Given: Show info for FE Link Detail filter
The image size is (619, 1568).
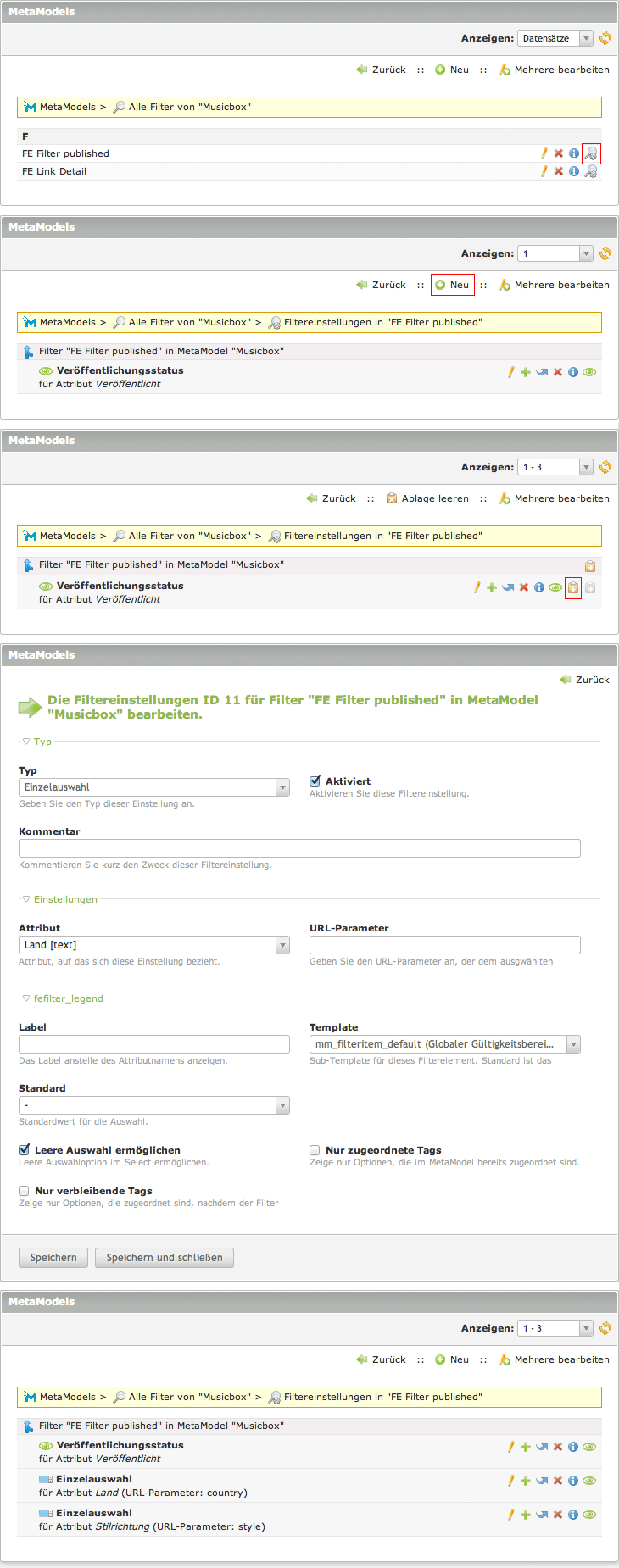Looking at the screenshot, I should click(574, 171).
